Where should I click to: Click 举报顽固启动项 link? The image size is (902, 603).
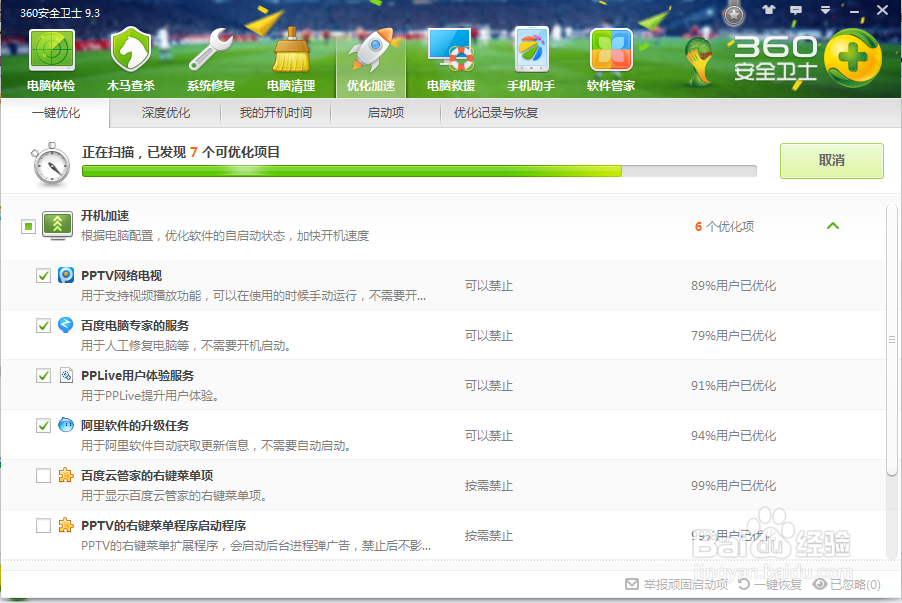click(x=686, y=585)
